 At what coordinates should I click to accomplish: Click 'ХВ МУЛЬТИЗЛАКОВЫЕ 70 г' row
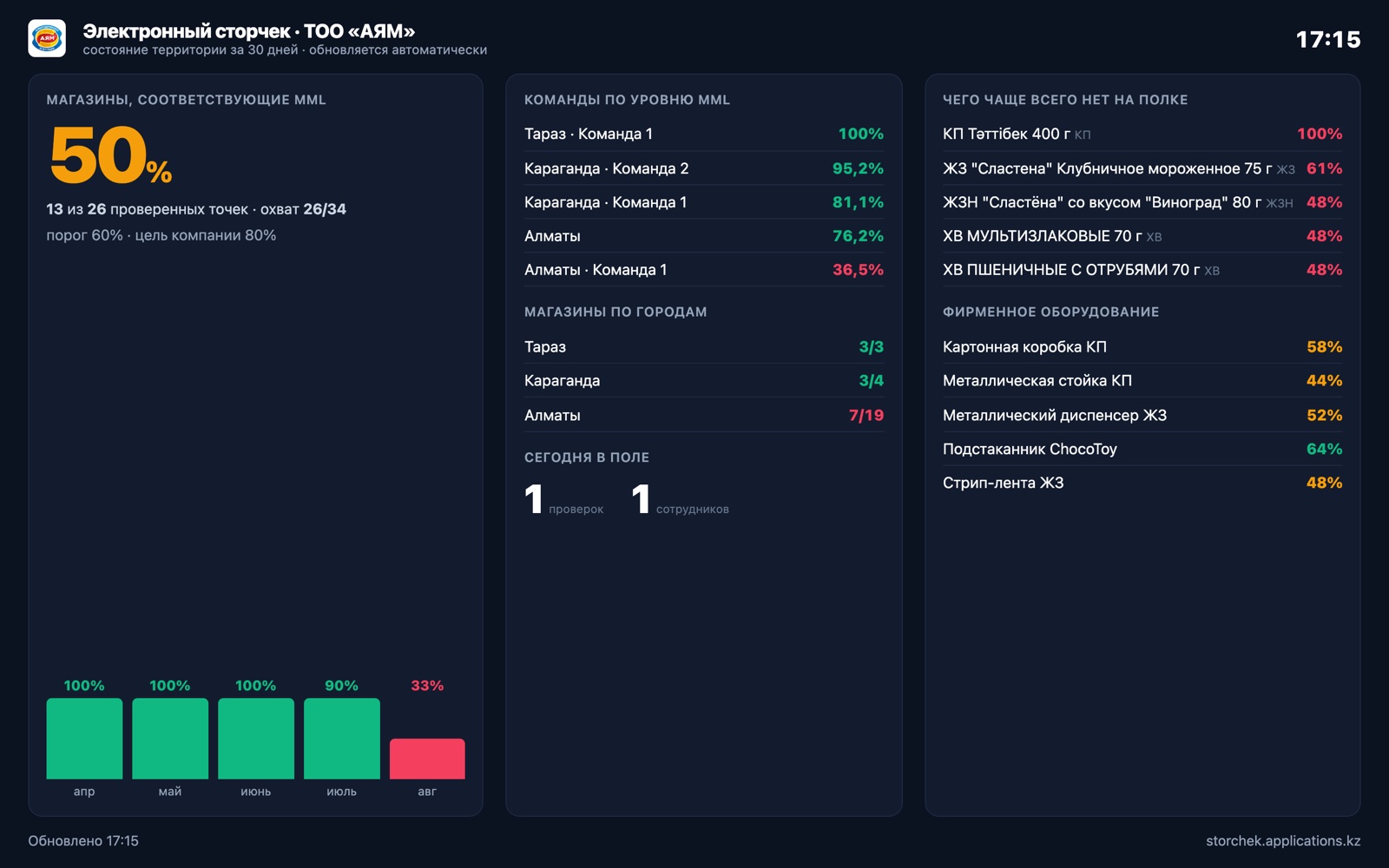point(1142,236)
